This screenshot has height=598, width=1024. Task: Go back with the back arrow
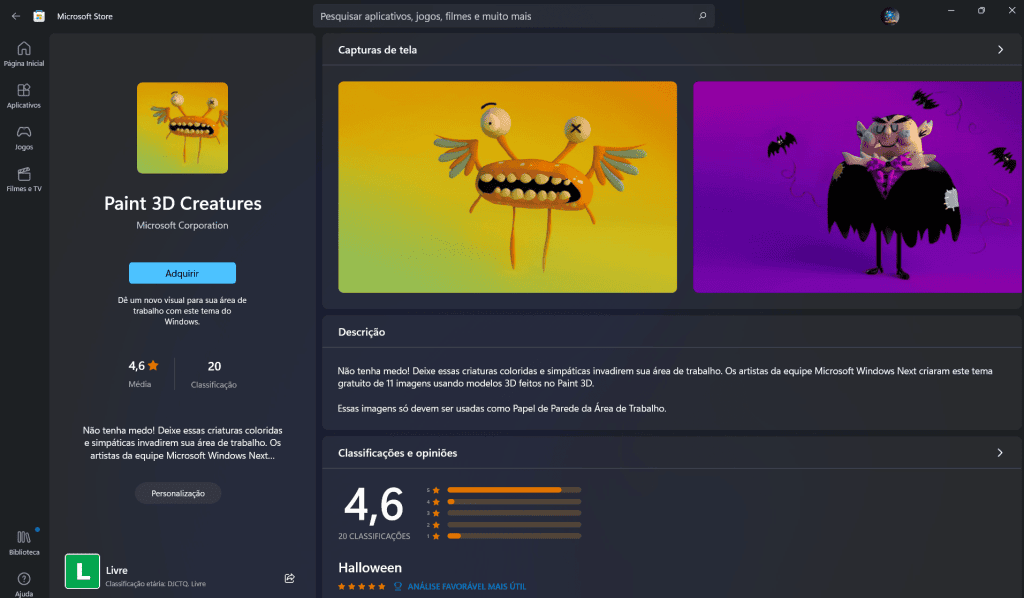16,16
